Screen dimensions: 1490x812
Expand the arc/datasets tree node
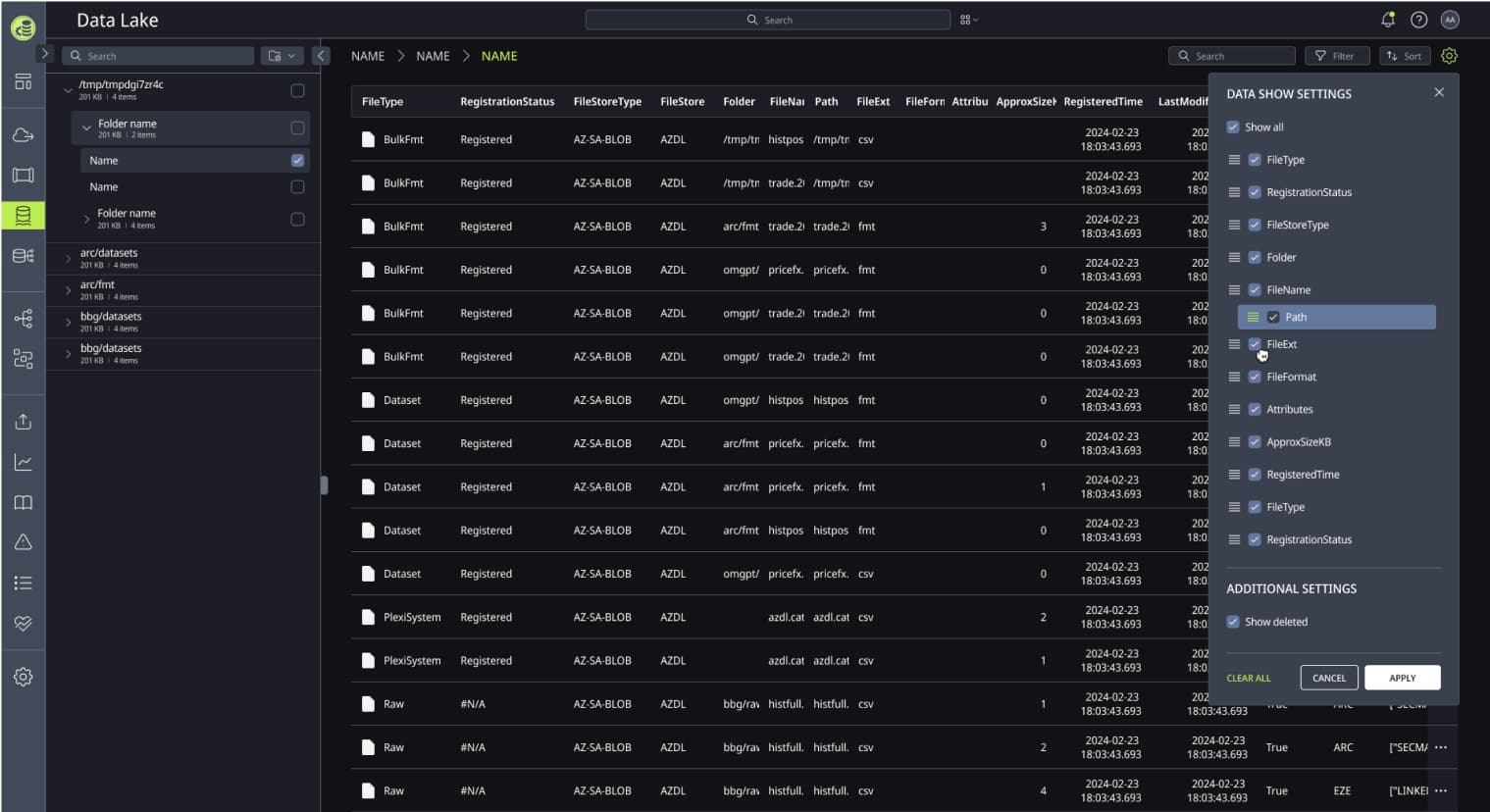point(68,259)
